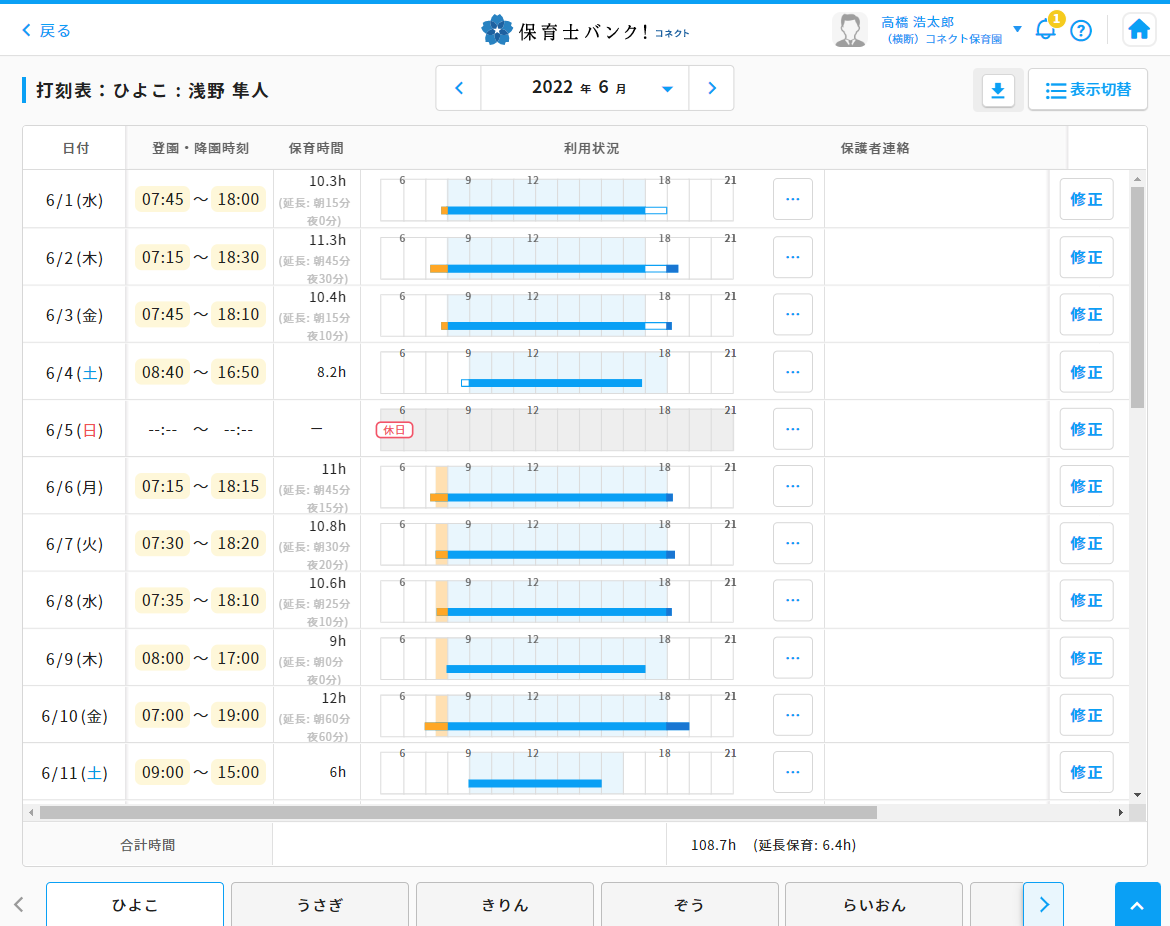The image size is (1170, 926).
Task: Click the home icon button
Action: [x=1139, y=30]
